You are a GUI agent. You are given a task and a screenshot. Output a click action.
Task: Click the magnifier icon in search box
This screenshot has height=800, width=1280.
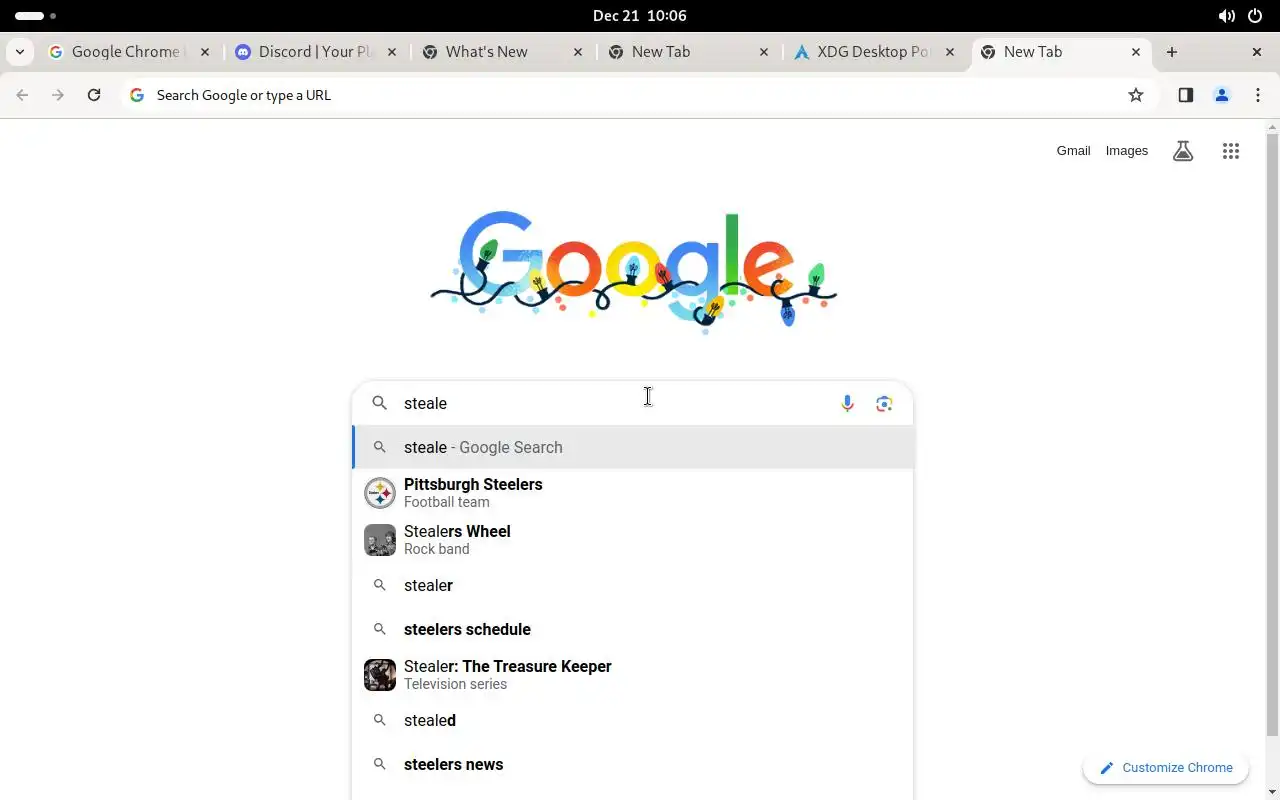[380, 403]
